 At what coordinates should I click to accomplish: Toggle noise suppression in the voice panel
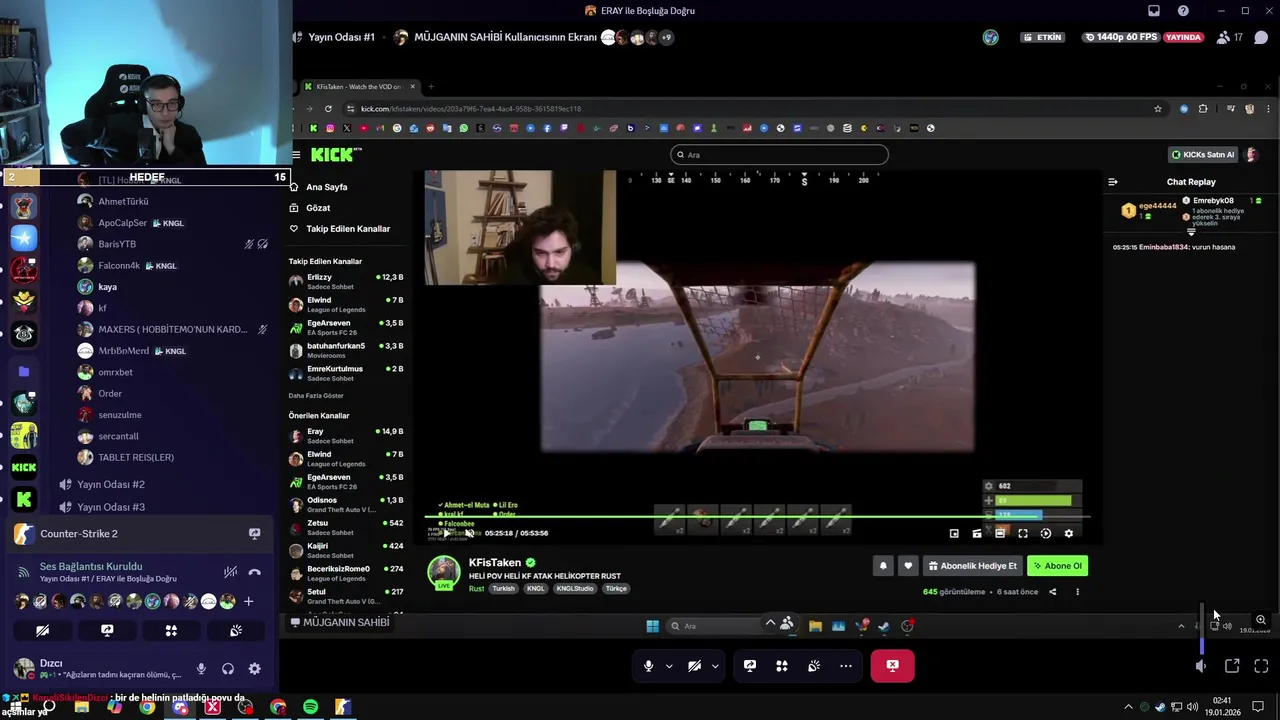tap(230, 572)
